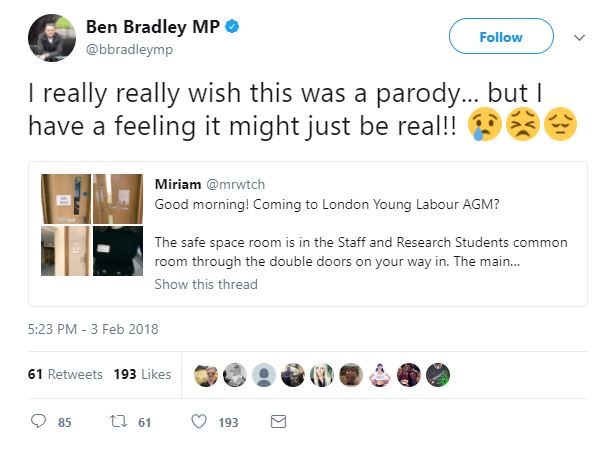Click the first liker's avatar
Viewport: 608px width, 455px height.
(203, 375)
